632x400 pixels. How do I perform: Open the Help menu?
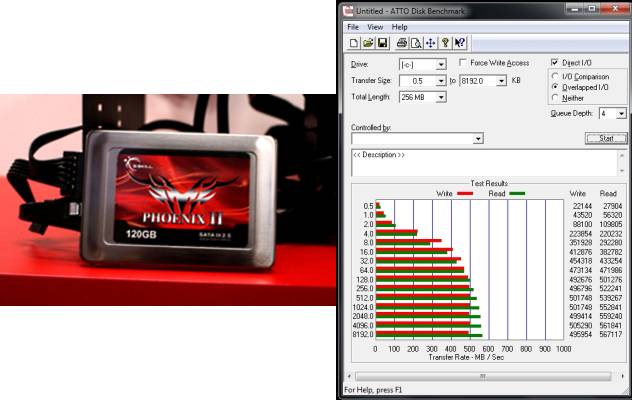399,27
